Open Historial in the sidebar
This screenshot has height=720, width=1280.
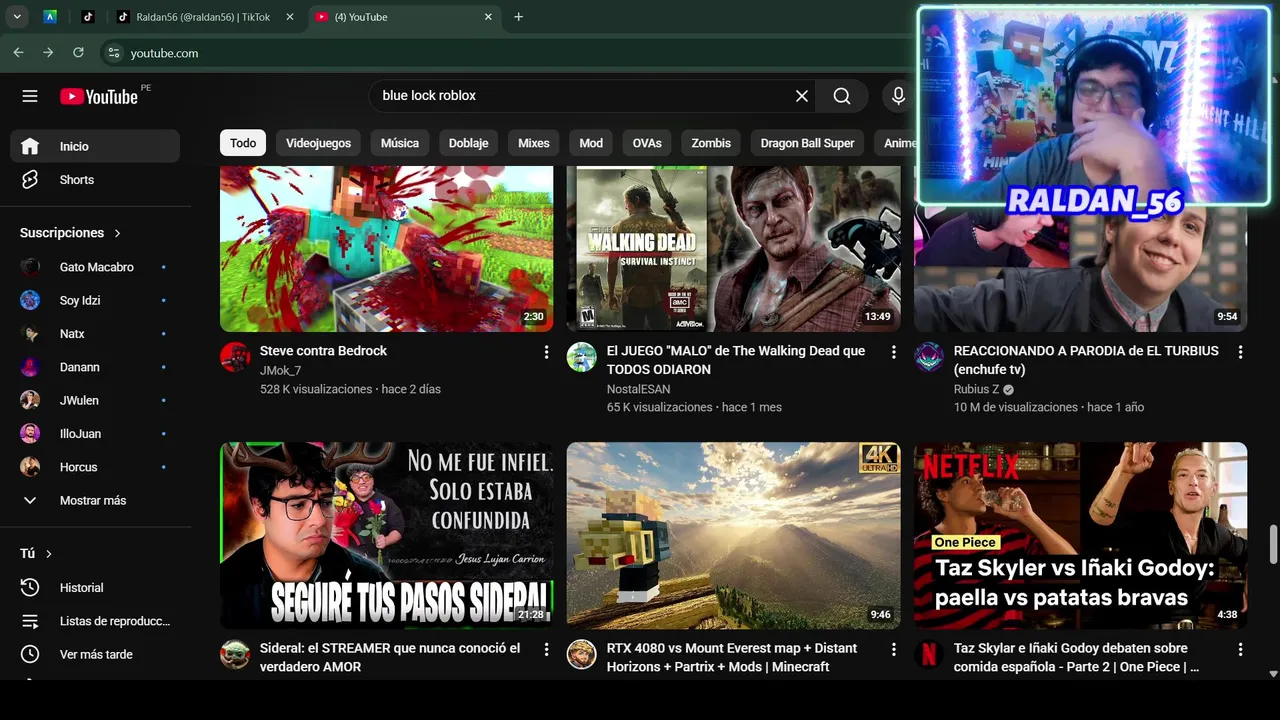click(x=96, y=588)
